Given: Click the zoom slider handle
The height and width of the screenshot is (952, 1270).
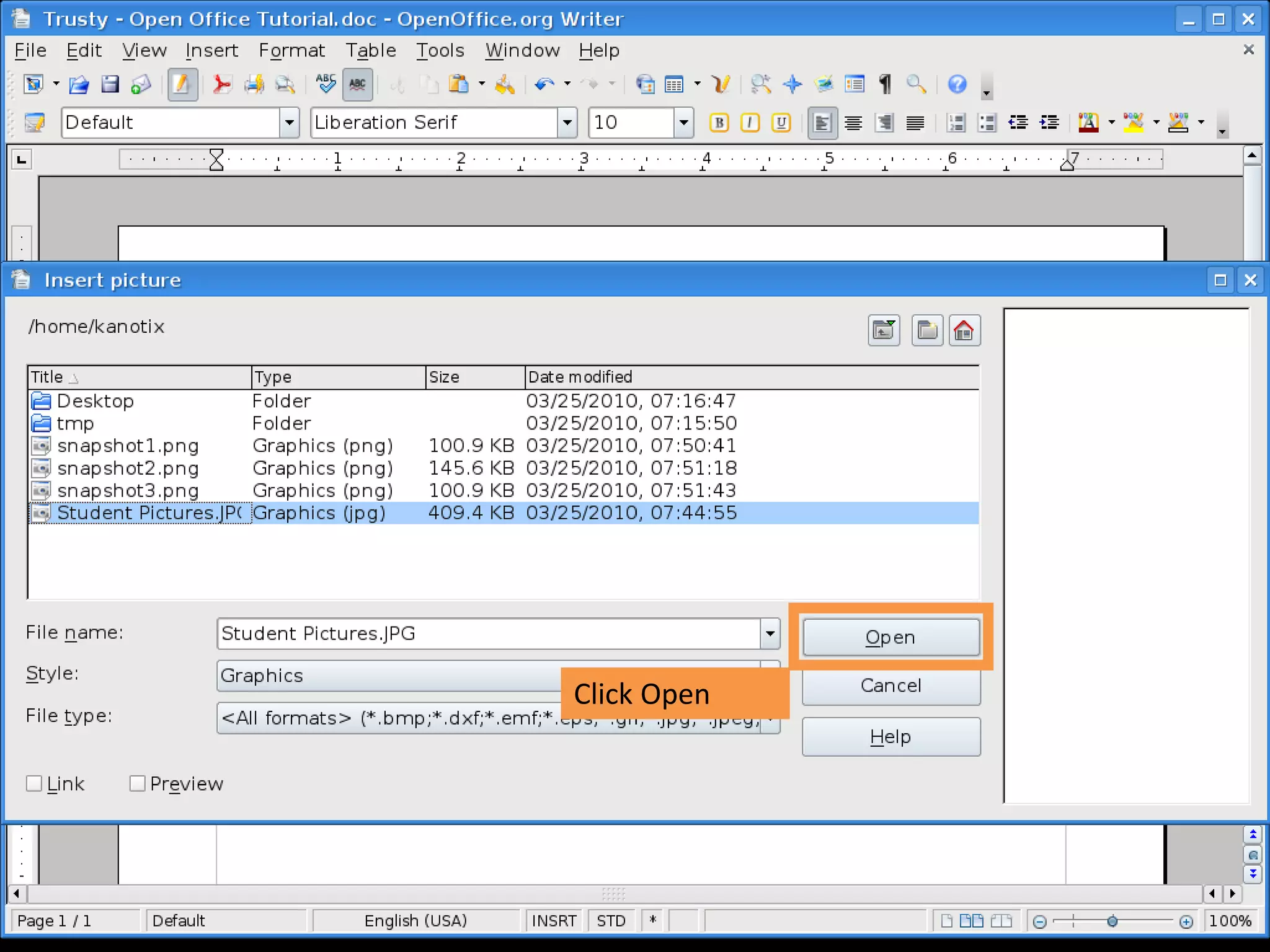Looking at the screenshot, I should pos(1112,922).
